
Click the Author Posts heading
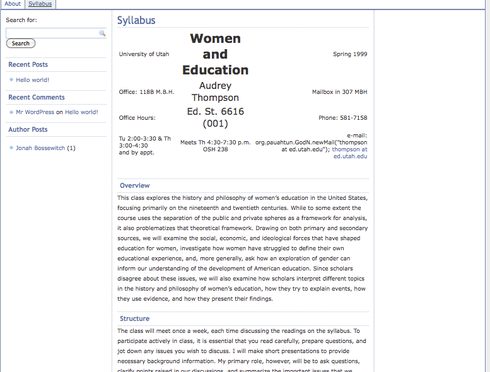click(28, 129)
